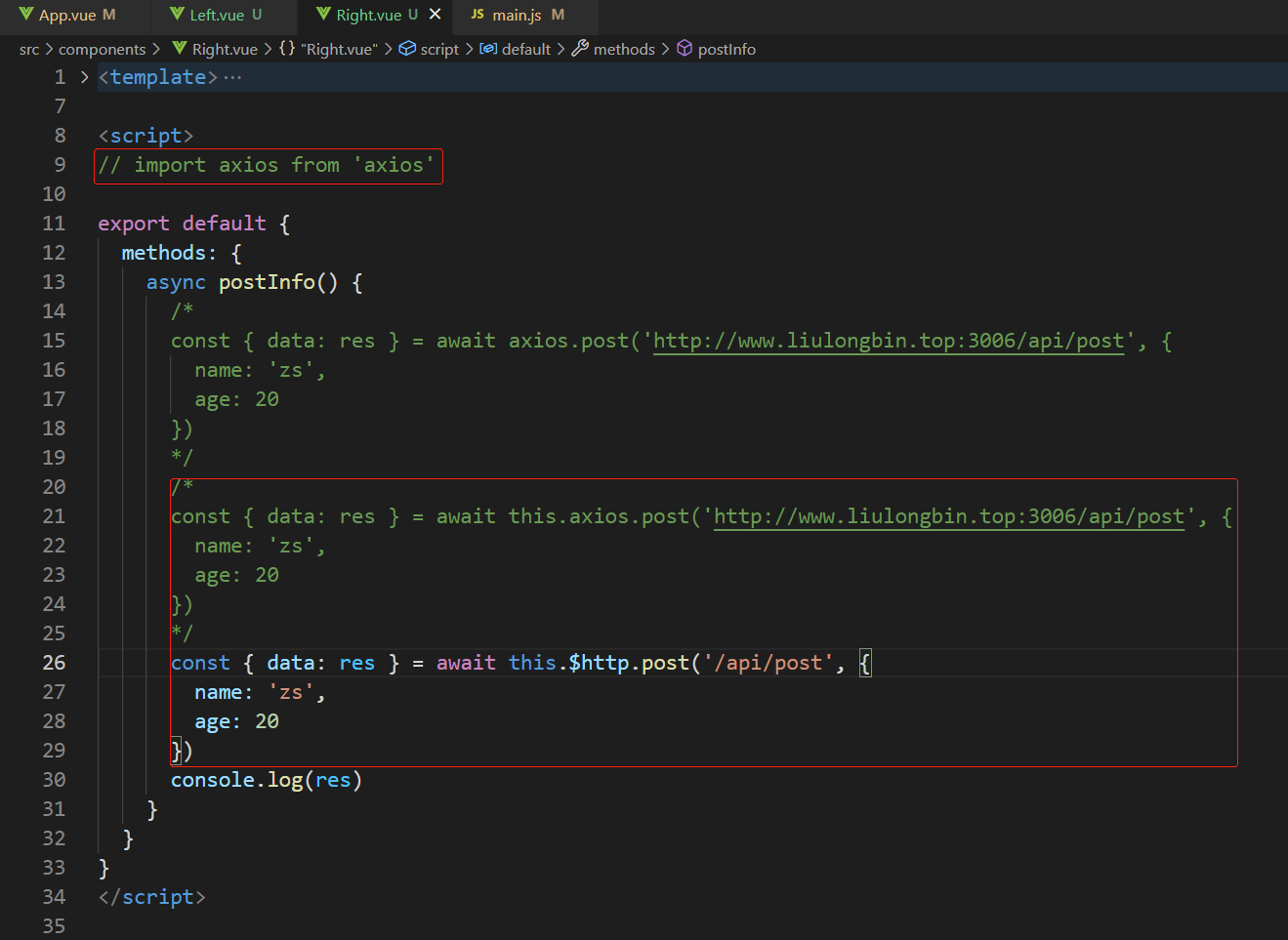
Task: Open the "Right.vue" module breadcrumb
Action: click(339, 50)
